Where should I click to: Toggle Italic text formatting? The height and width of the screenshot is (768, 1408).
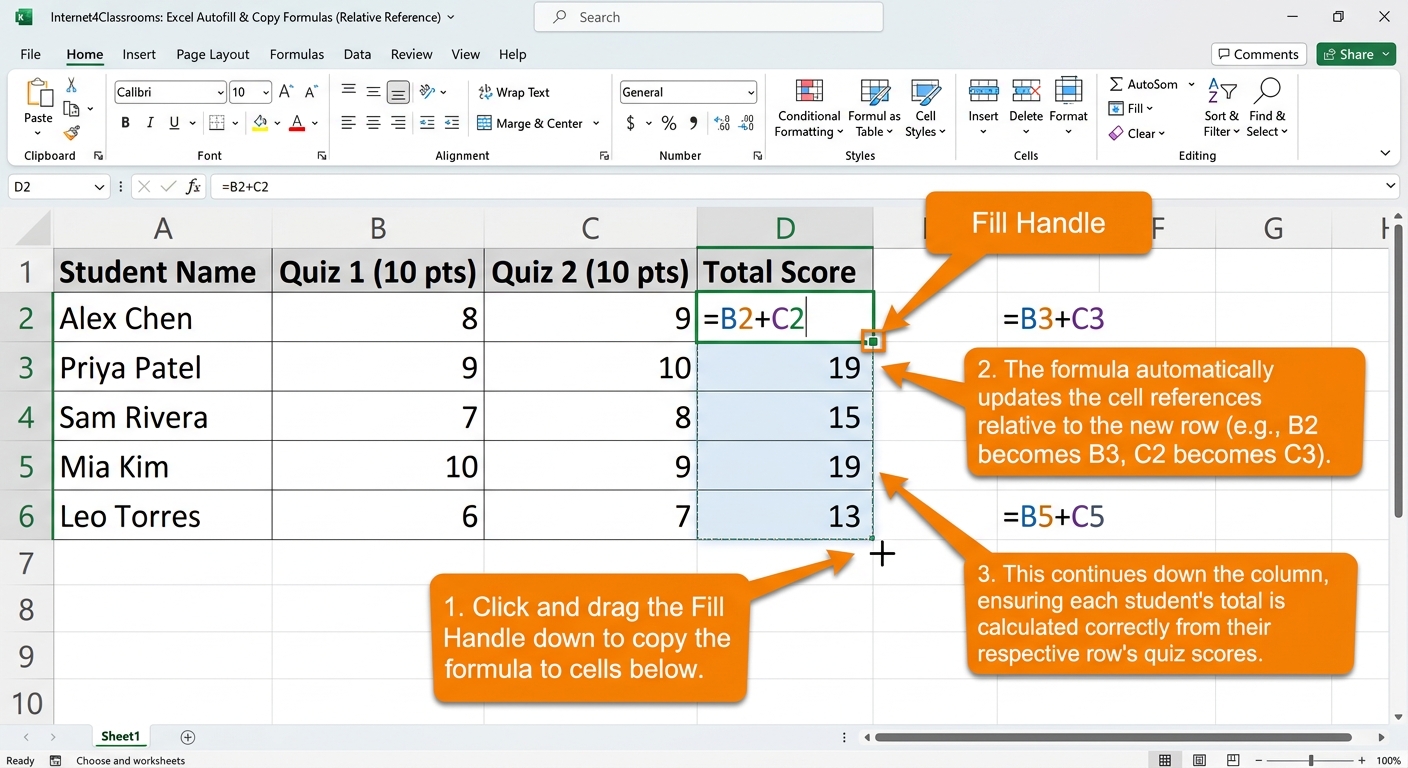pyautogui.click(x=150, y=123)
